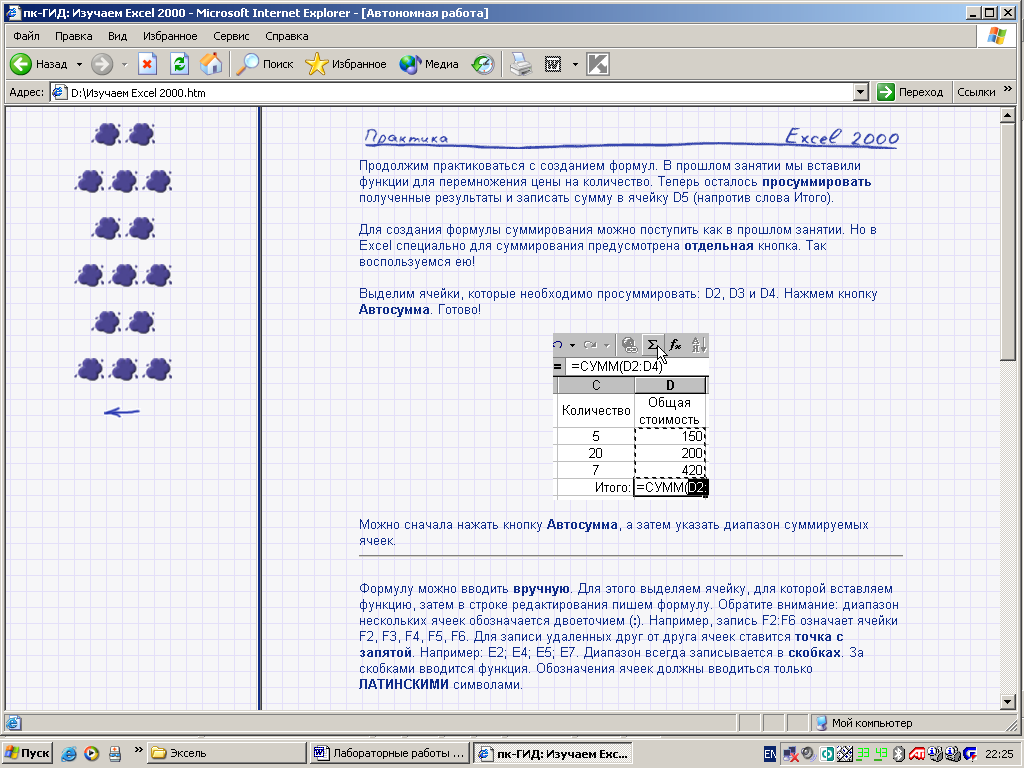This screenshot has height=768, width=1024.
Task: Expand the Forward history dropdown arrow
Action: pyautogui.click(x=124, y=64)
